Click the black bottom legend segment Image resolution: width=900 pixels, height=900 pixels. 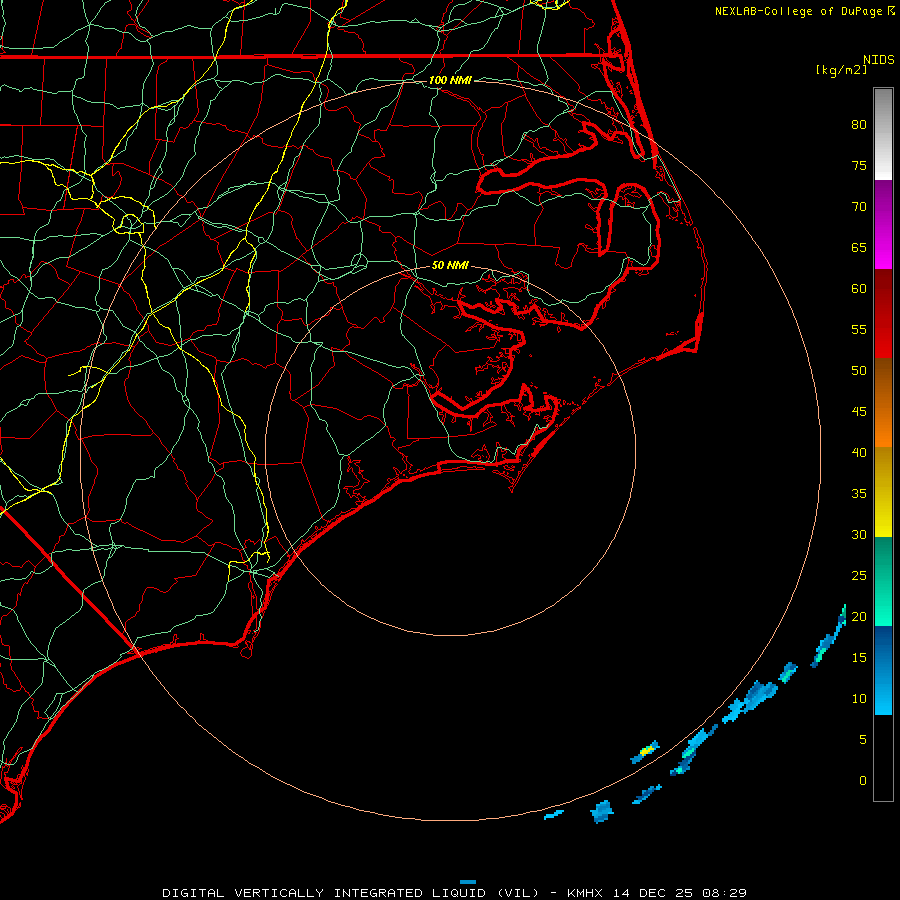point(883,757)
